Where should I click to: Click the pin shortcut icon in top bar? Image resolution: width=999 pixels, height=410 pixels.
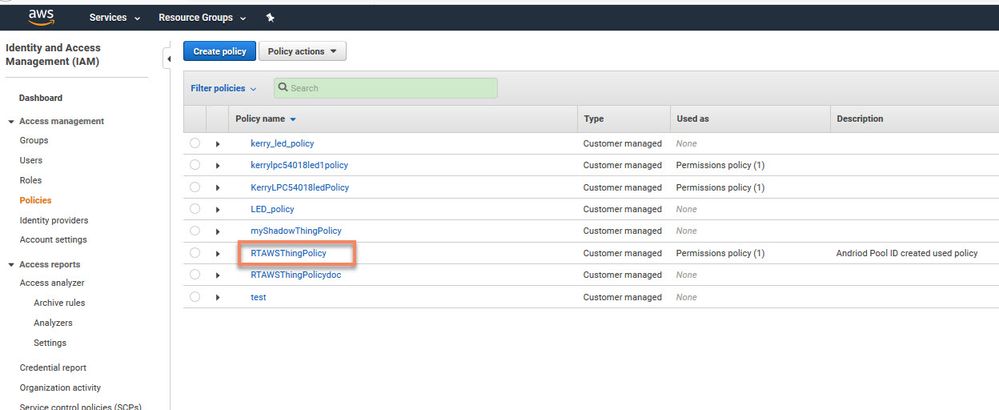(x=270, y=18)
